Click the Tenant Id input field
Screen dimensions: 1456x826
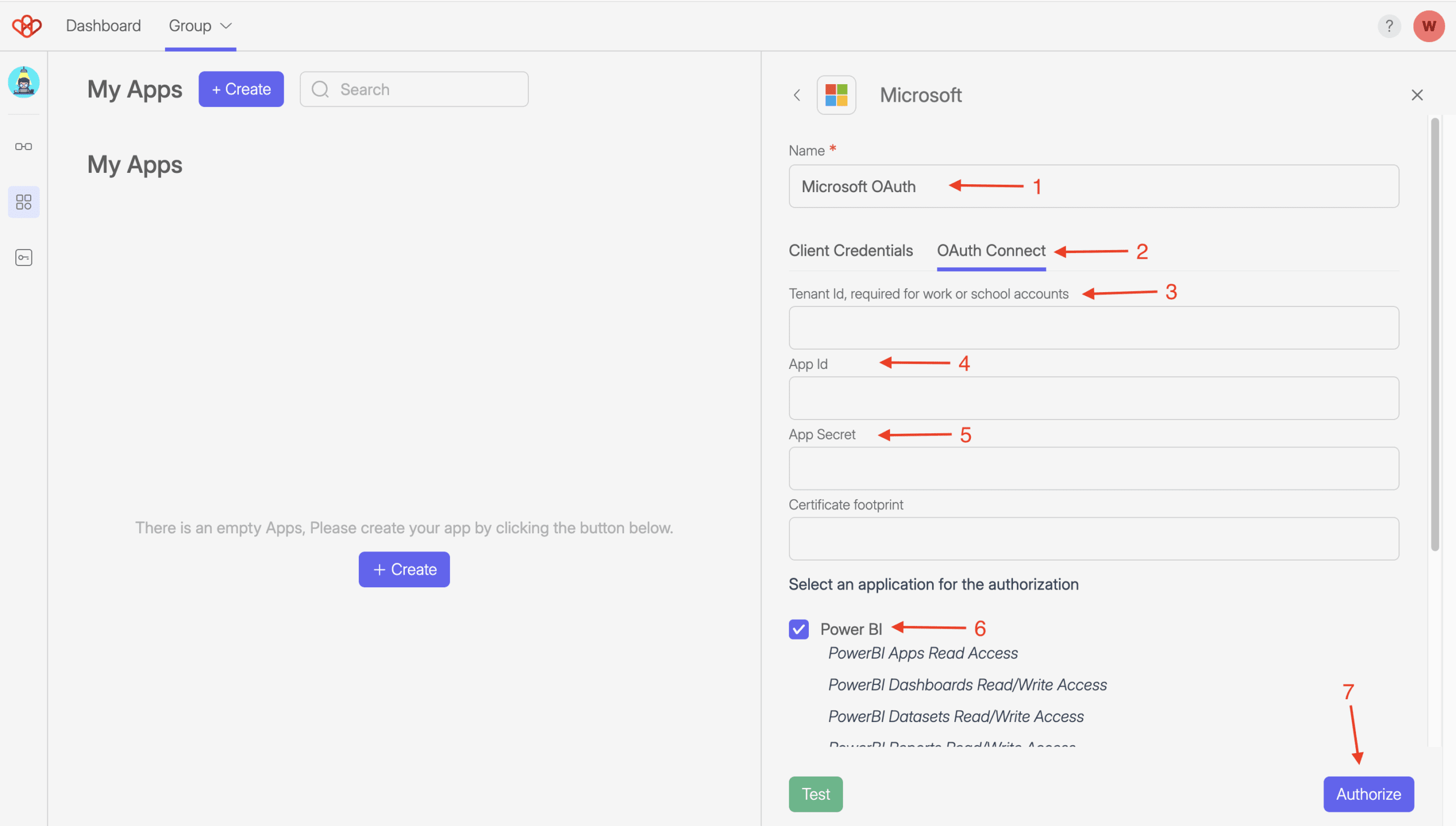1094,328
